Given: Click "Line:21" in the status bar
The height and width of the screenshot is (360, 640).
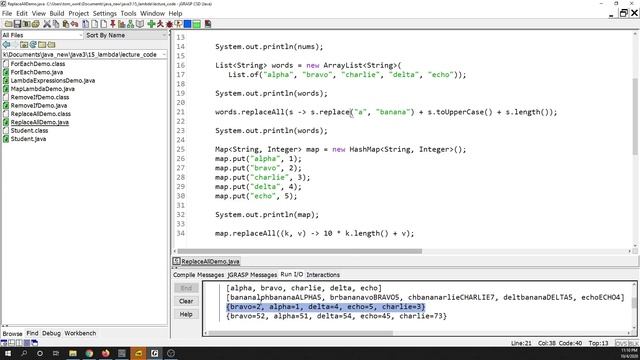Looking at the screenshot, I should pyautogui.click(x=521, y=343).
